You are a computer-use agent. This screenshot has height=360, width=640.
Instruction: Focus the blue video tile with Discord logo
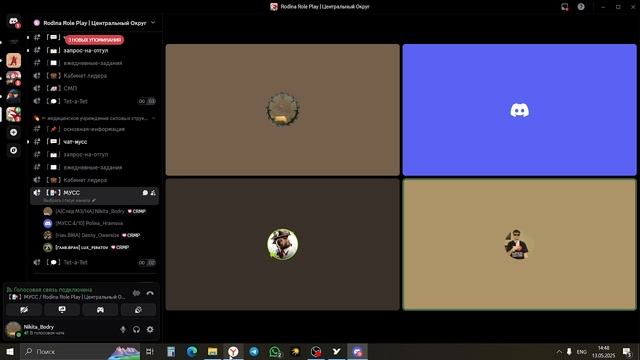coord(519,110)
